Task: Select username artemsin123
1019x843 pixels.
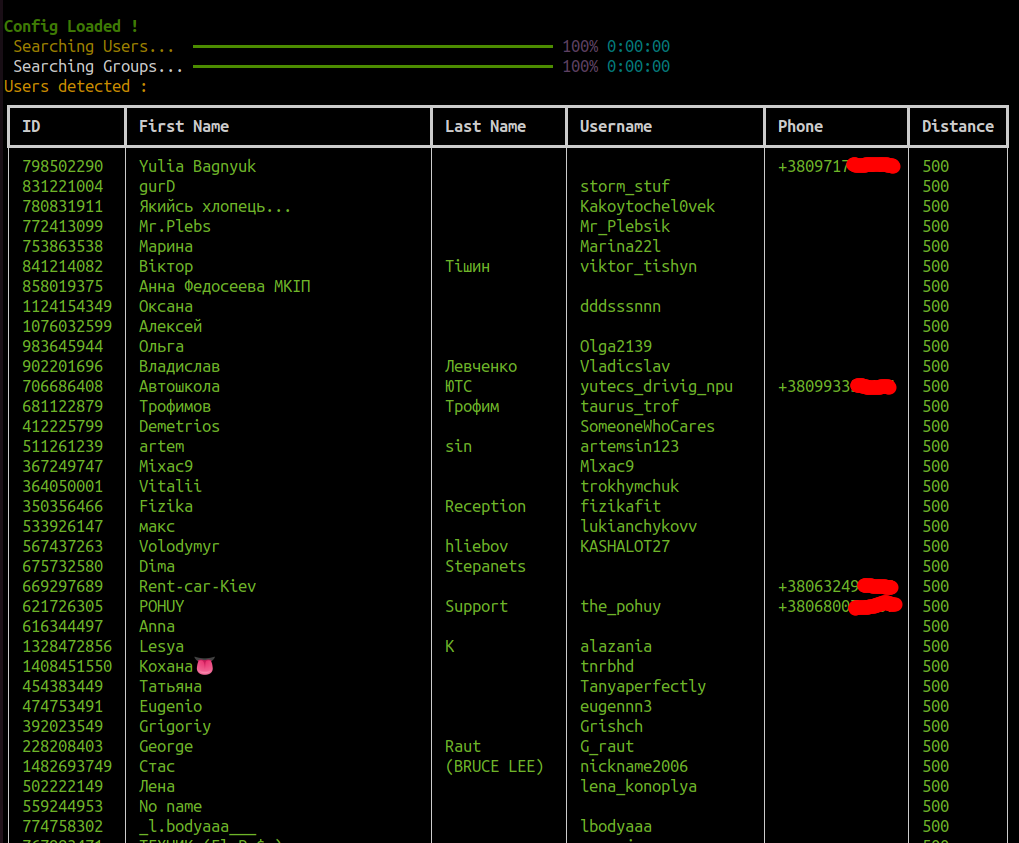Action: point(629,447)
